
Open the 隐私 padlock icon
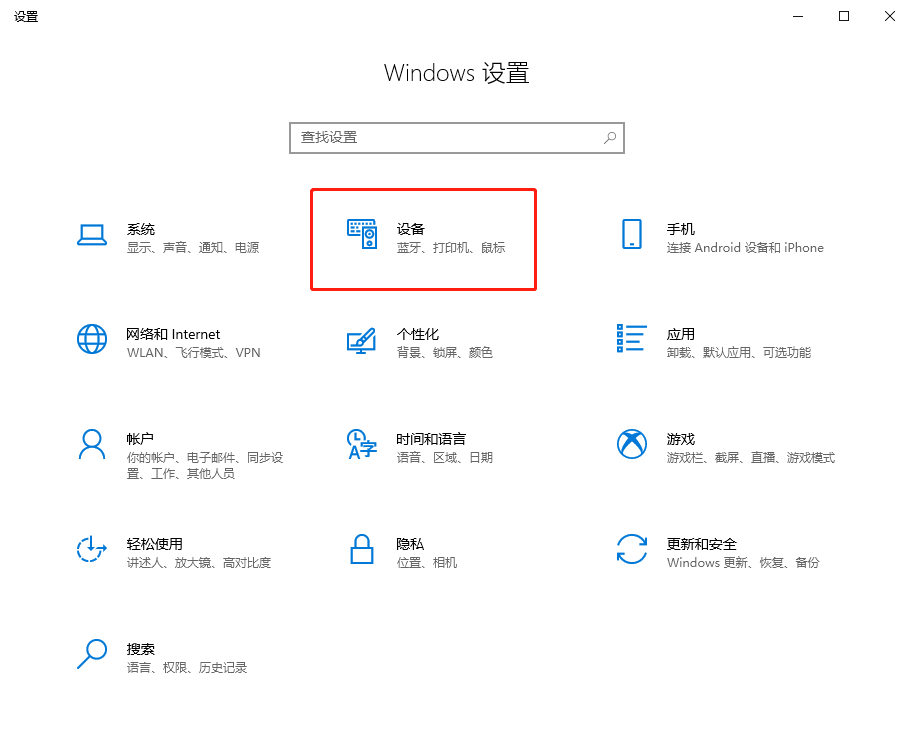tap(362, 549)
